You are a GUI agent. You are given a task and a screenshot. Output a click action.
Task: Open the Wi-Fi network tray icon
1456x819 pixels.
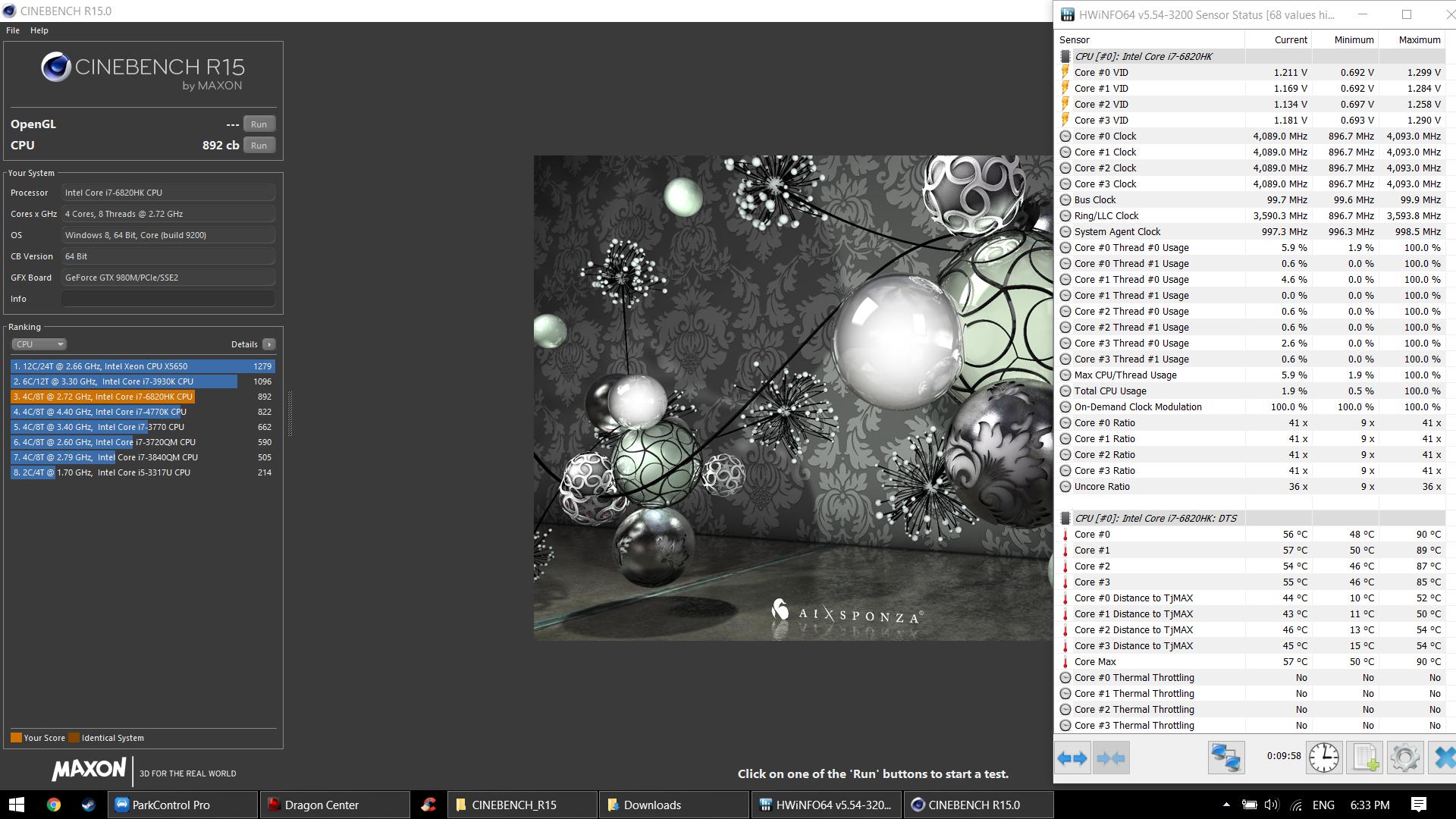coord(1296,805)
